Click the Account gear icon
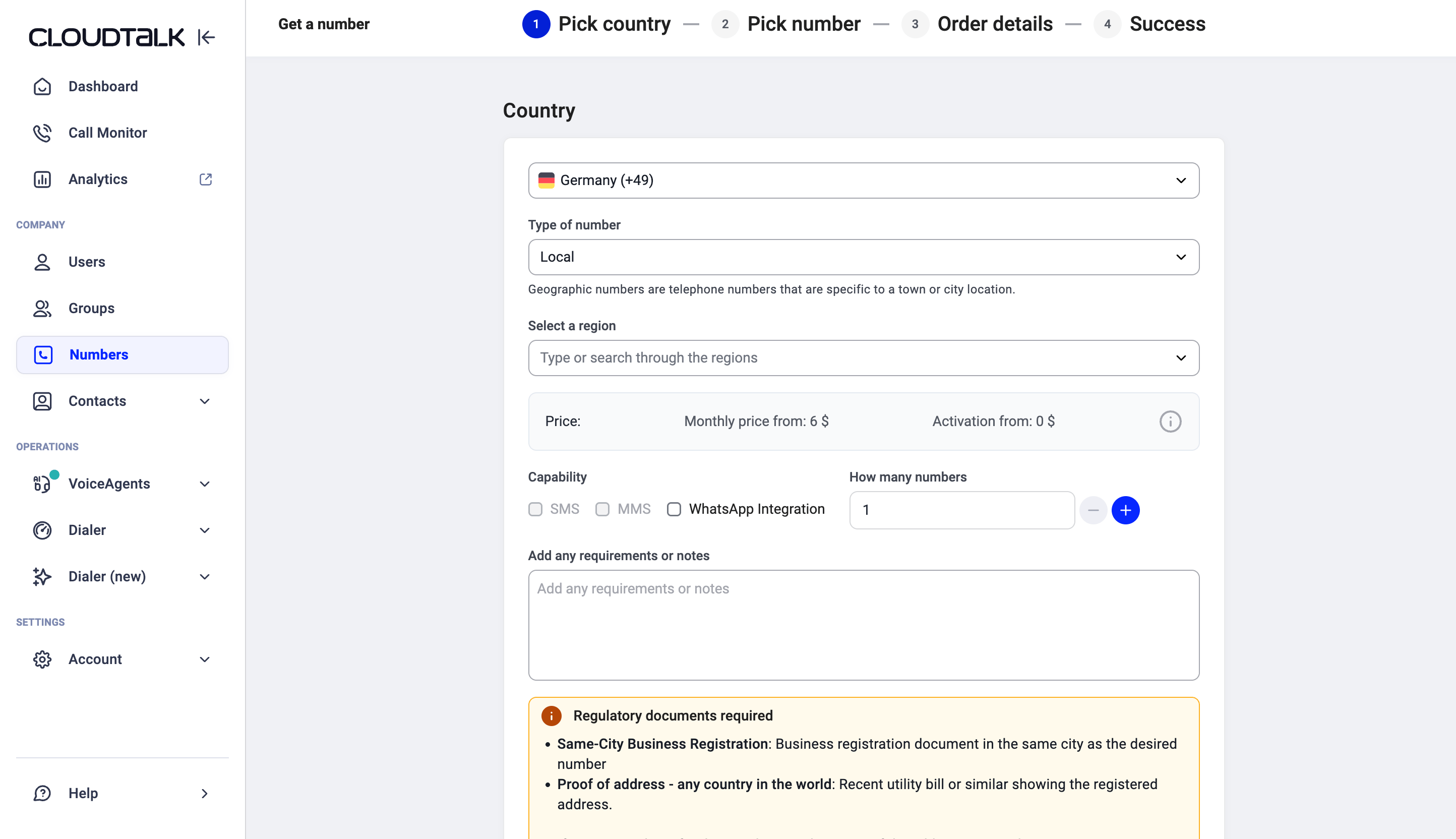 click(x=42, y=659)
